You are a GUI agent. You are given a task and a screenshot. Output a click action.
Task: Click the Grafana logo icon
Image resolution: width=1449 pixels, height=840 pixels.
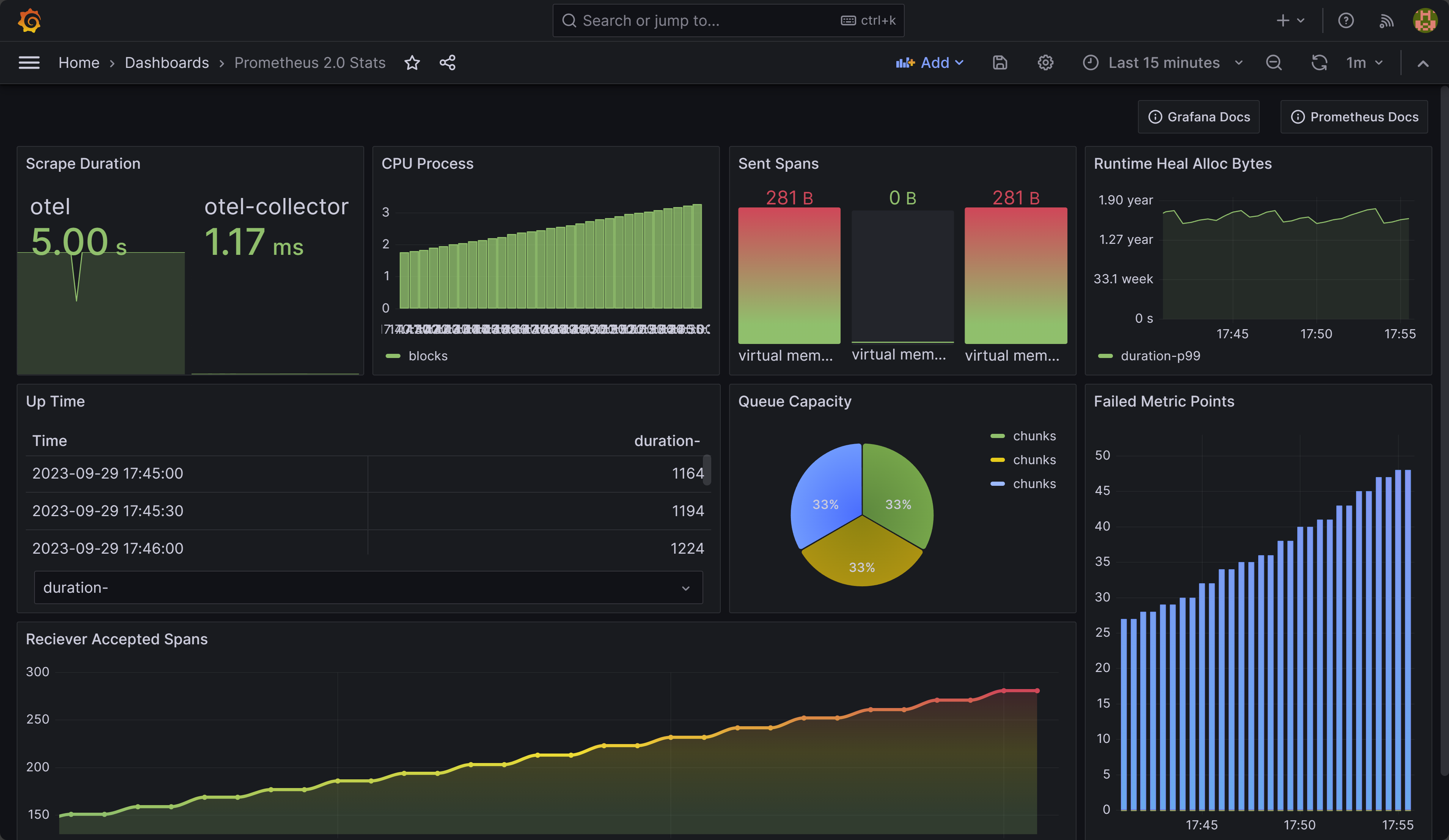(29, 21)
